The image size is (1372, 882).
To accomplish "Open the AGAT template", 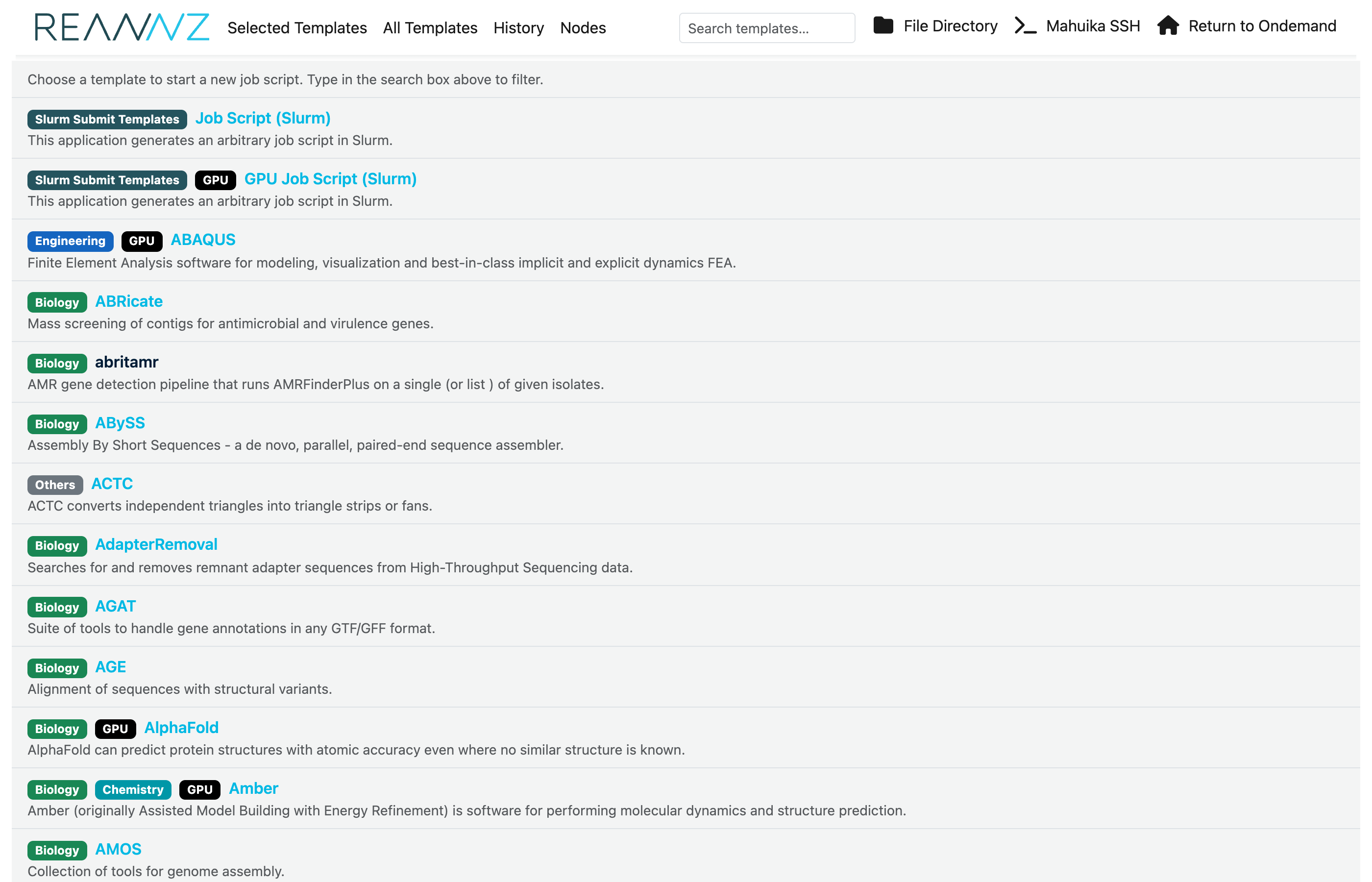I will coord(116,606).
